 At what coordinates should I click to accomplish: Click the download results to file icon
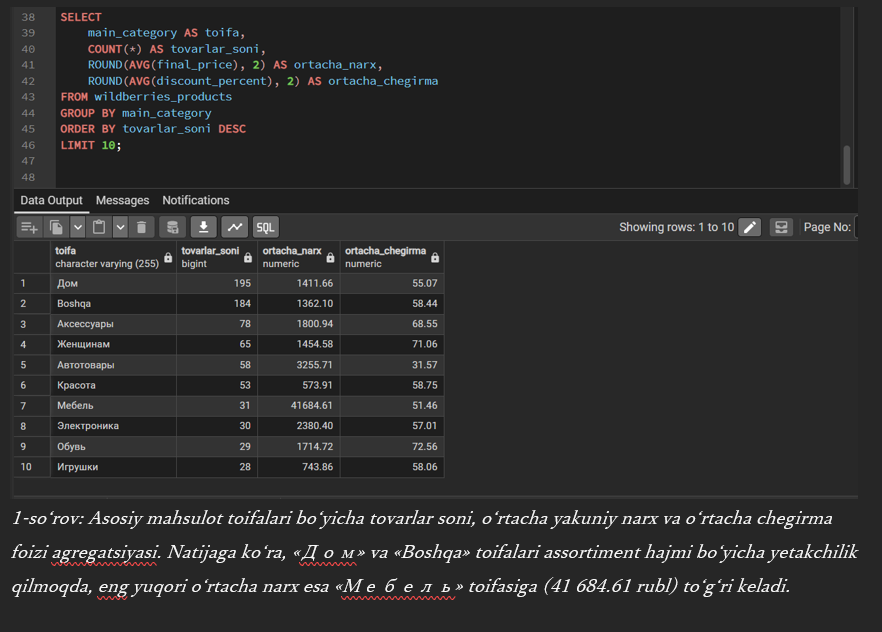tap(204, 227)
